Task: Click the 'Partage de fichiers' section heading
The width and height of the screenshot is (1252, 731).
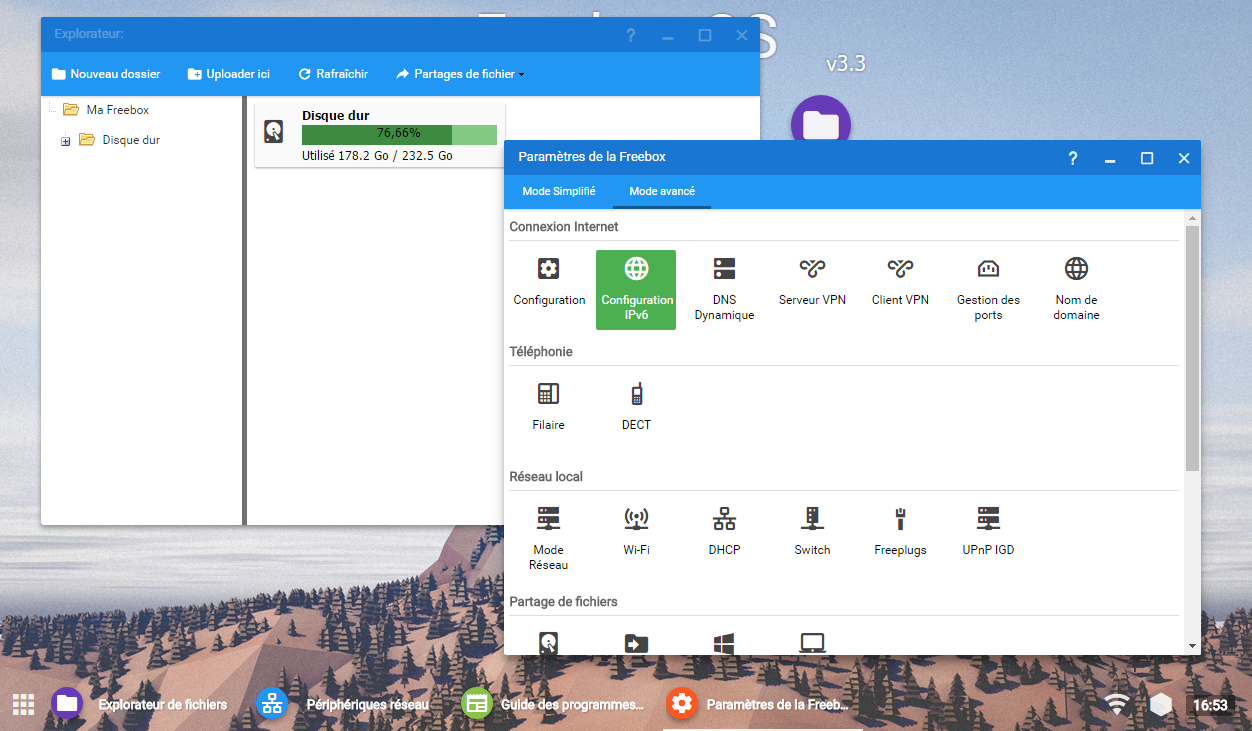Action: click(564, 602)
